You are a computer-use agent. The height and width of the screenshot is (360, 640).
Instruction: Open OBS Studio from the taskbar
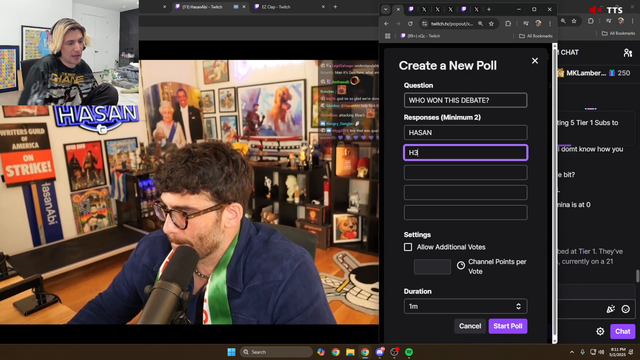394,352
